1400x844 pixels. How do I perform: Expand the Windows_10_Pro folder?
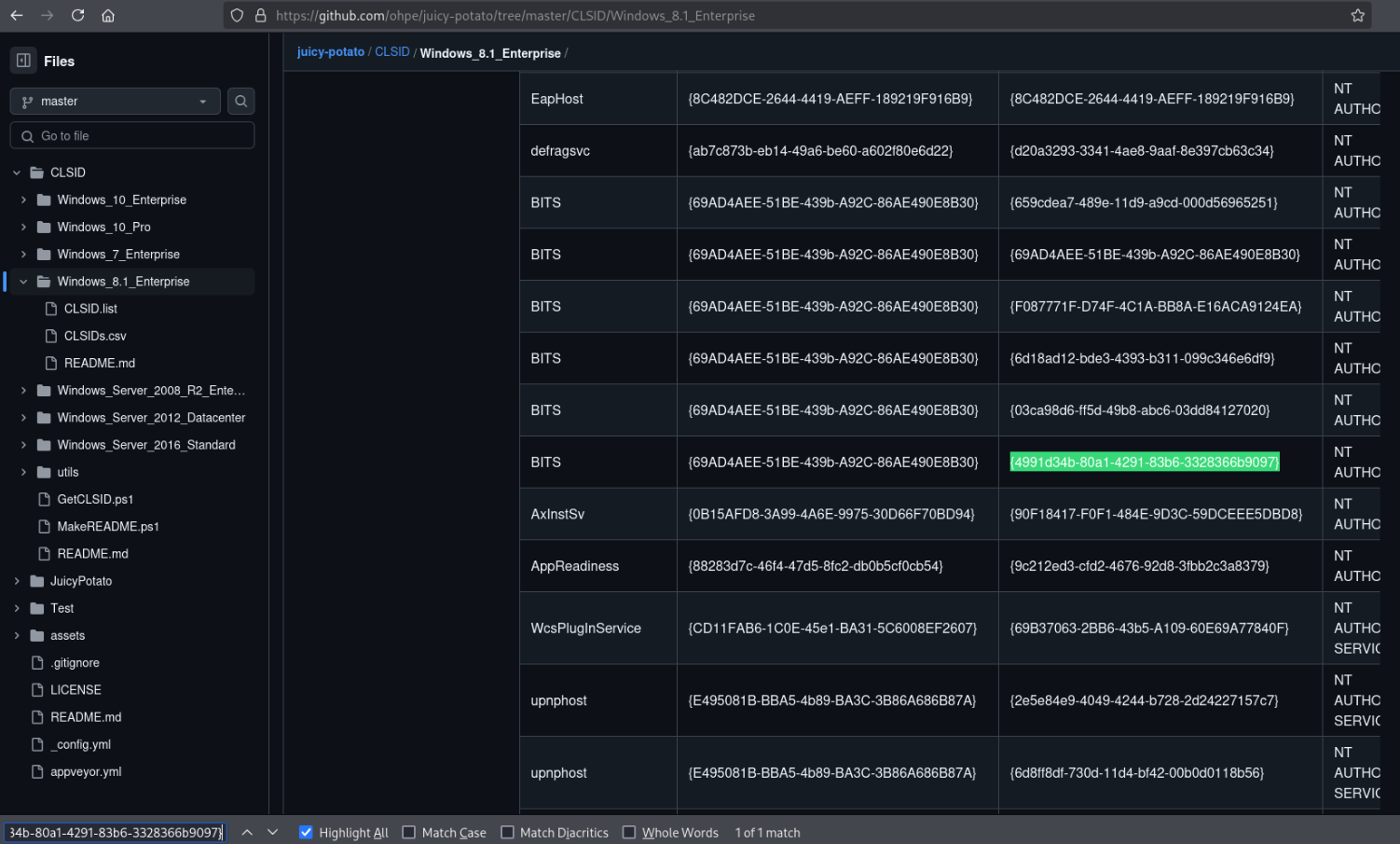point(23,227)
